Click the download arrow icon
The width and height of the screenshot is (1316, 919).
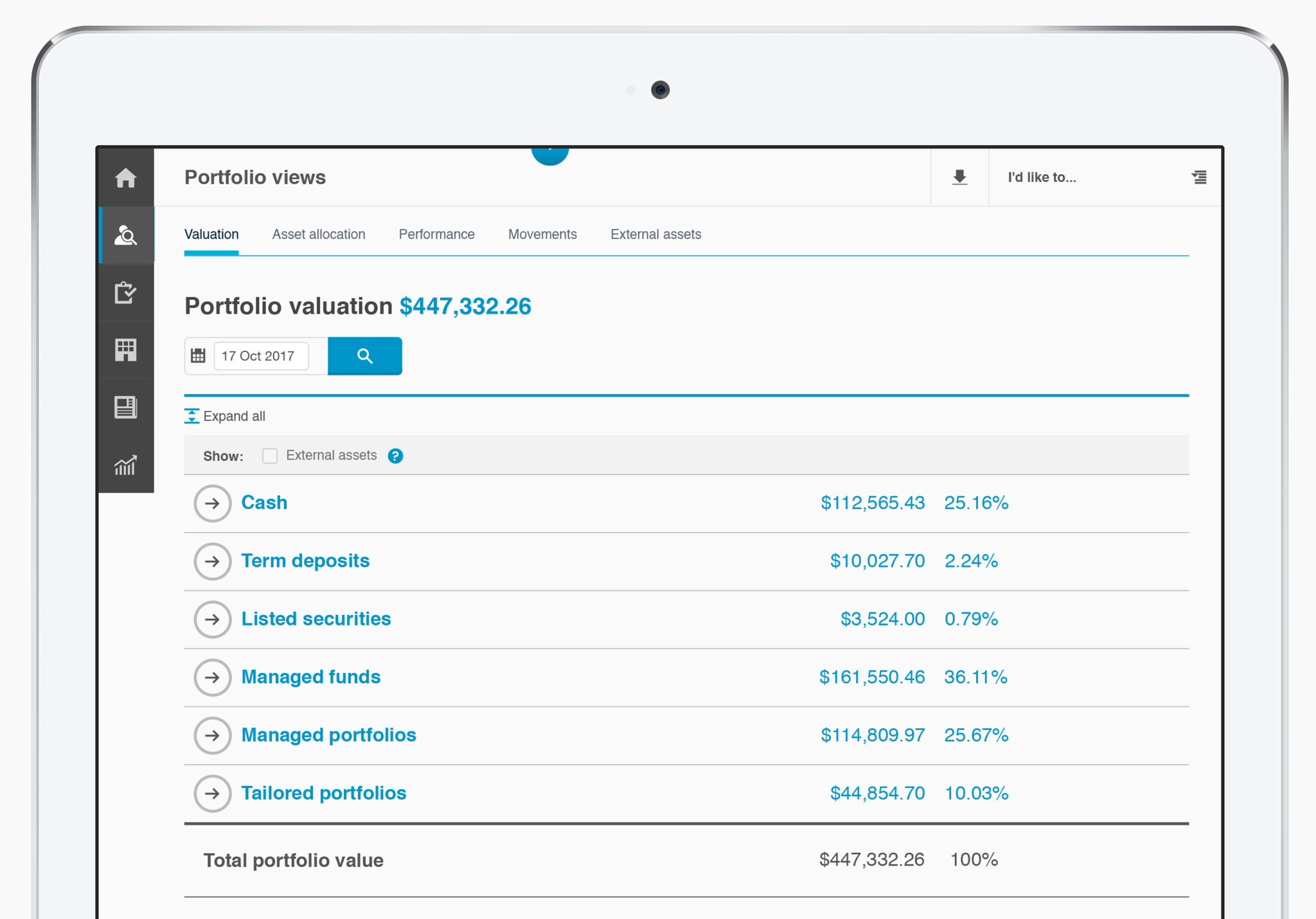(959, 177)
